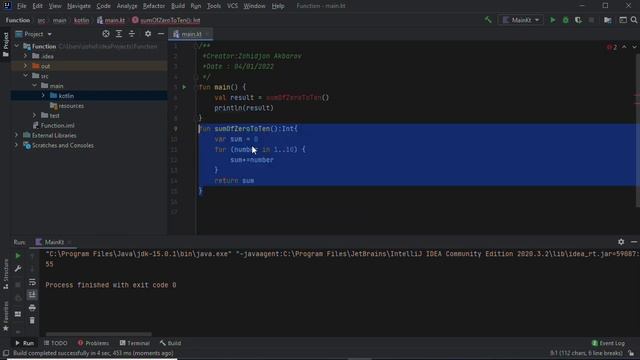This screenshot has width=640, height=360.
Task: Click the editor vertical scrollbar
Action: [x=637, y=130]
